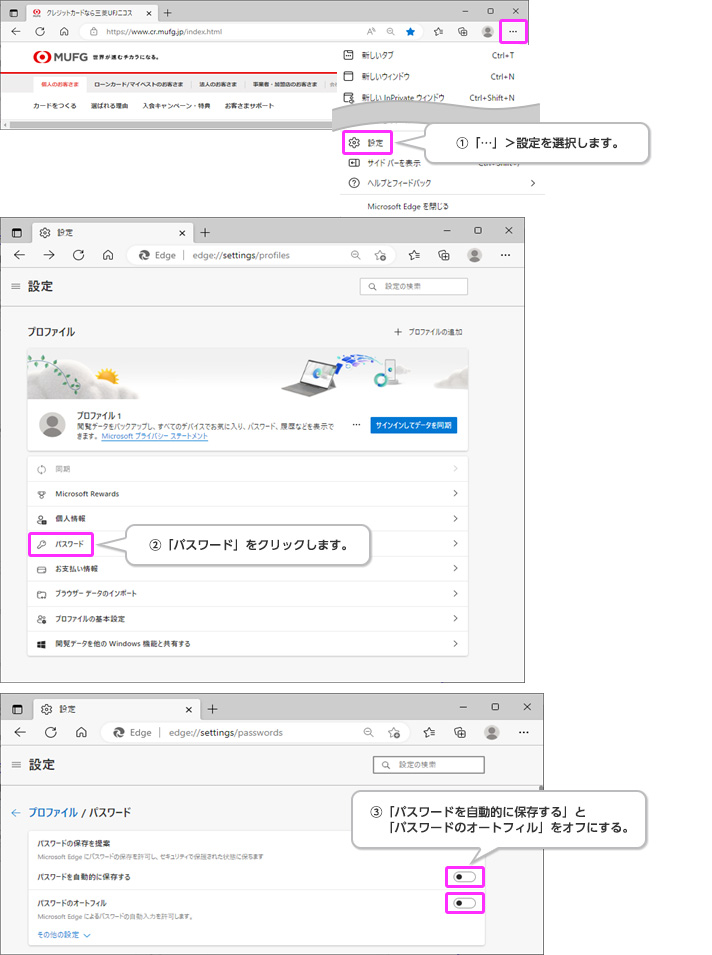The width and height of the screenshot is (712, 955).
Task: Click the back arrow next to プロファイル / パスワード
Action: coord(16,813)
